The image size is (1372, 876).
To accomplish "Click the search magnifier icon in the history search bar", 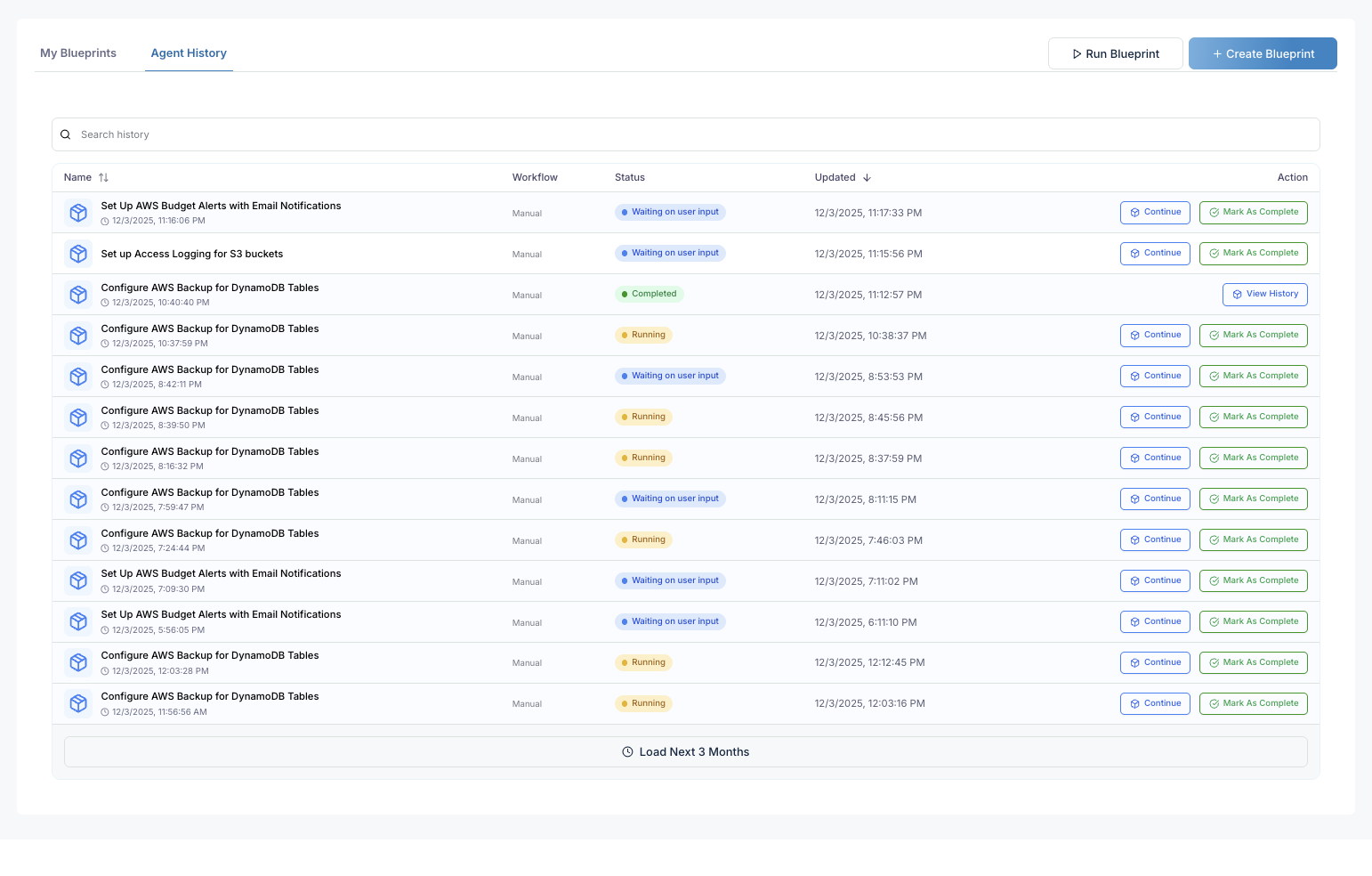I will tap(66, 134).
